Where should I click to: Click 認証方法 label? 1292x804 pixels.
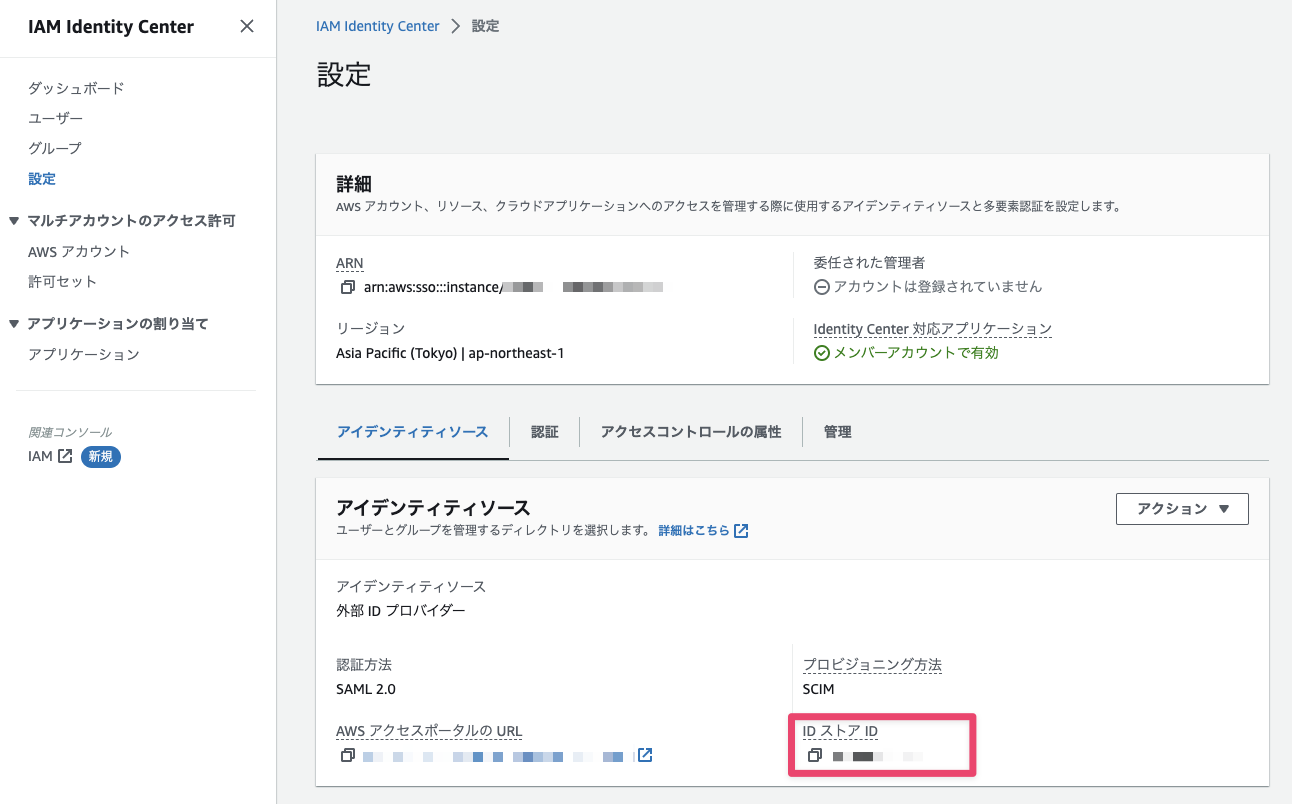(x=364, y=665)
